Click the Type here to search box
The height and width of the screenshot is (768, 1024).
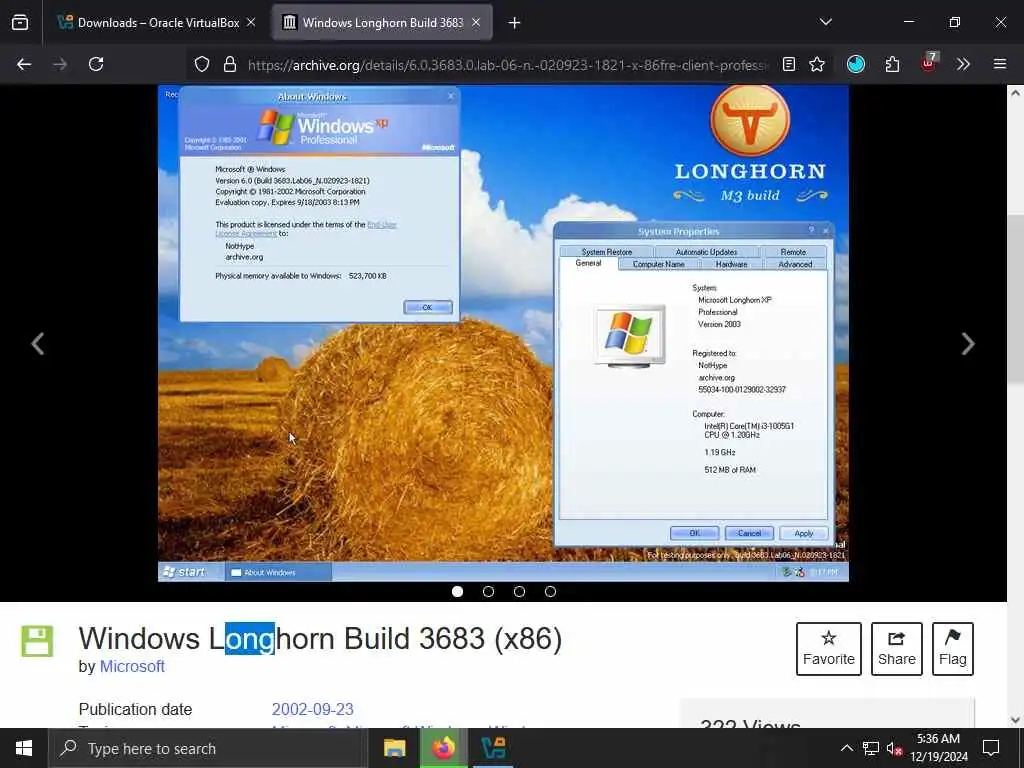point(208,748)
